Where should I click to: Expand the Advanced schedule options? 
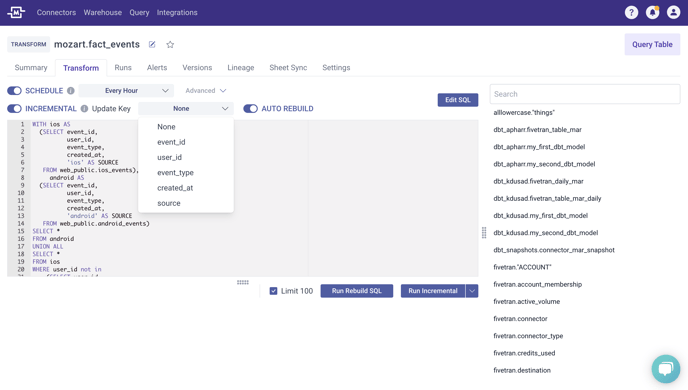tap(205, 91)
